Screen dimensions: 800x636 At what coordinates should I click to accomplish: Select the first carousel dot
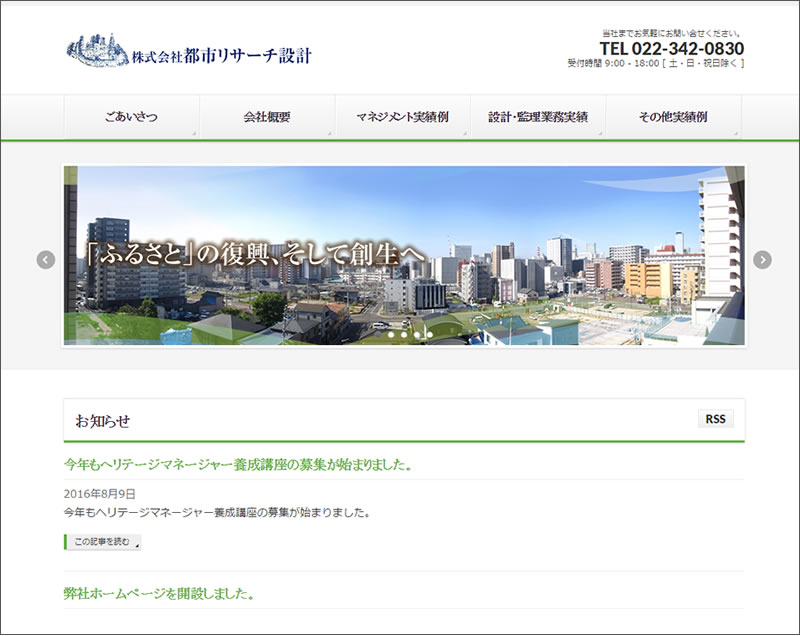tap(378, 334)
